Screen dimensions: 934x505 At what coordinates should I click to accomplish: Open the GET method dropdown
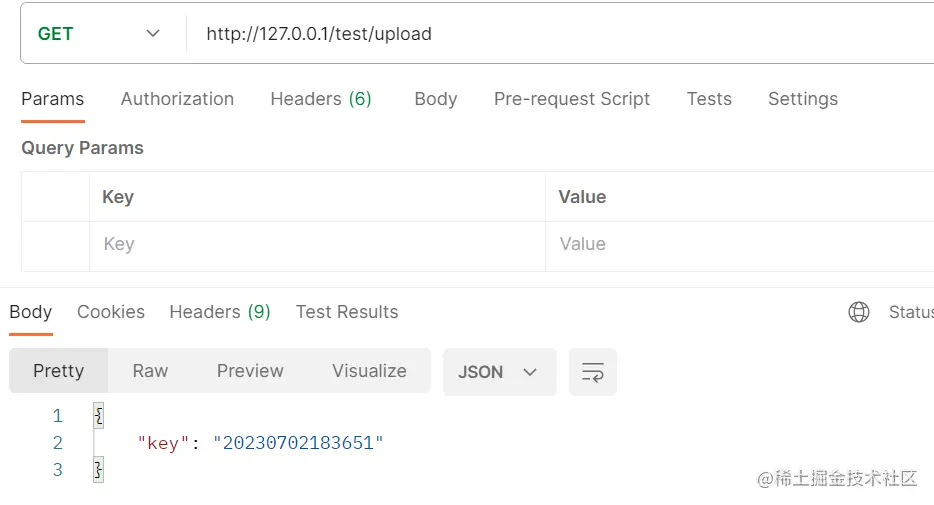pyautogui.click(x=100, y=34)
